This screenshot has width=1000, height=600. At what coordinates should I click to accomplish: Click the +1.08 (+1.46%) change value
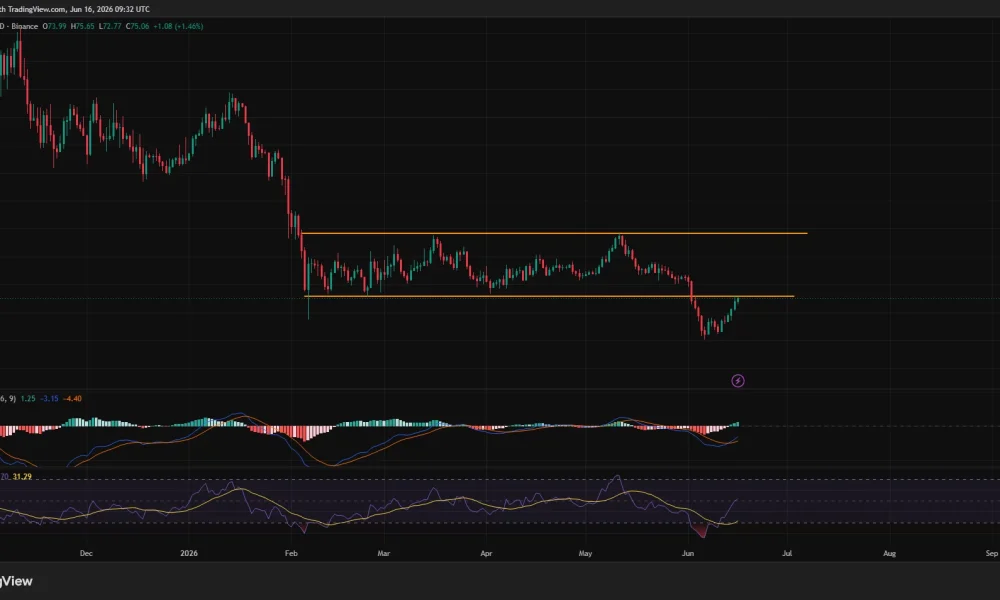click(x=179, y=26)
